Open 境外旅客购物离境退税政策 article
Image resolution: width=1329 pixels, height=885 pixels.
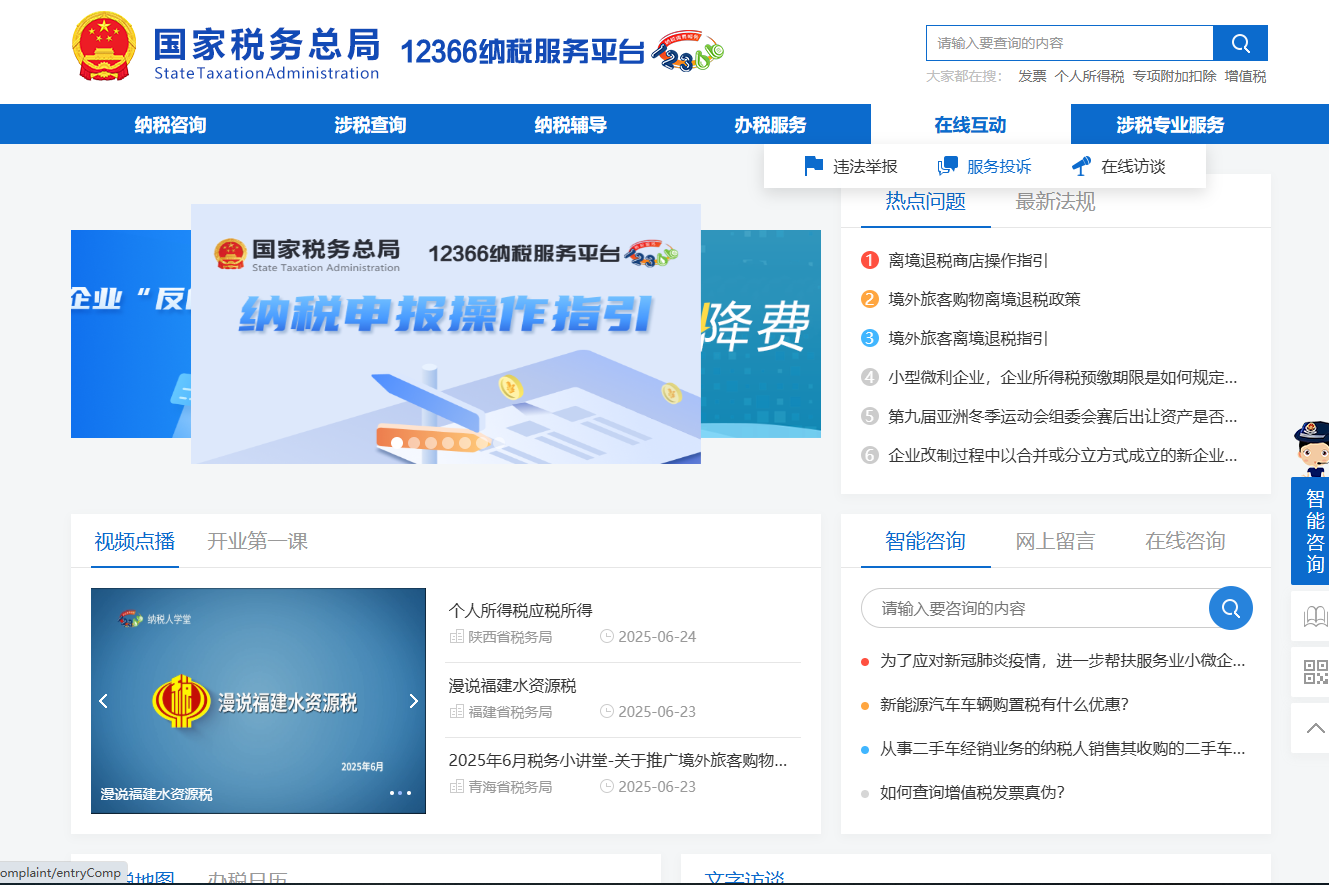[984, 299]
